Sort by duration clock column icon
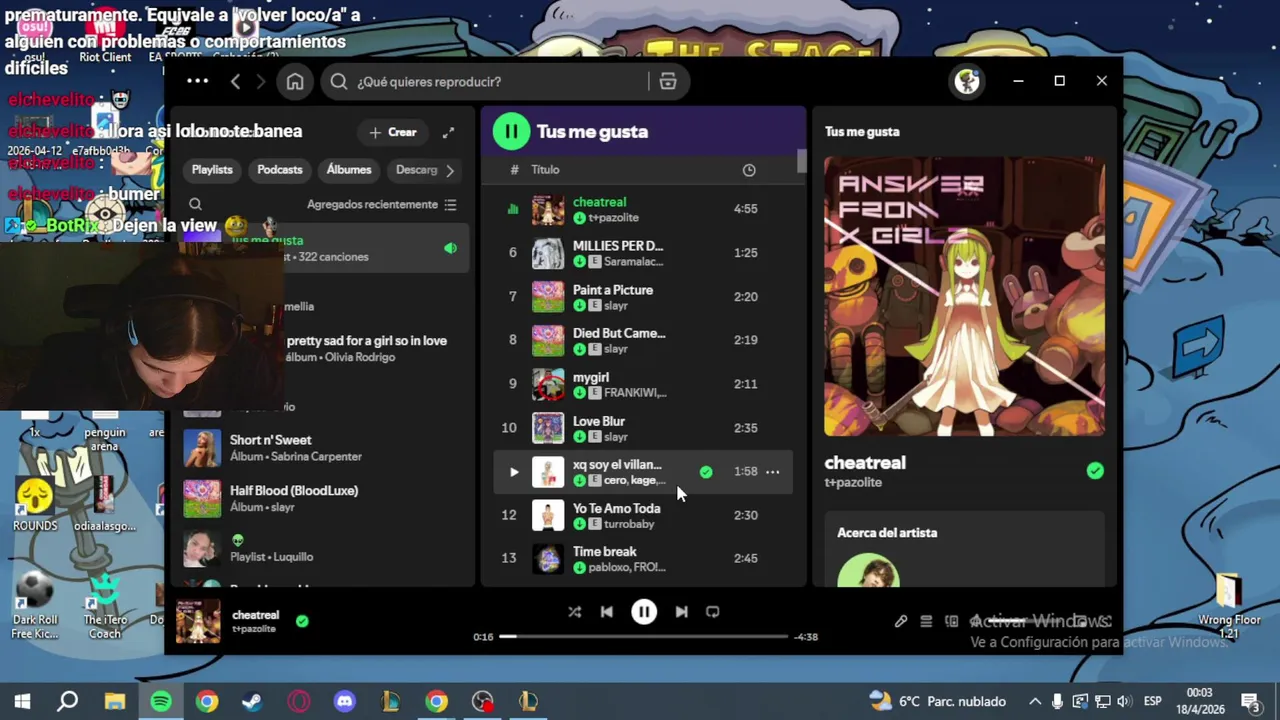This screenshot has height=720, width=1280. [x=749, y=170]
